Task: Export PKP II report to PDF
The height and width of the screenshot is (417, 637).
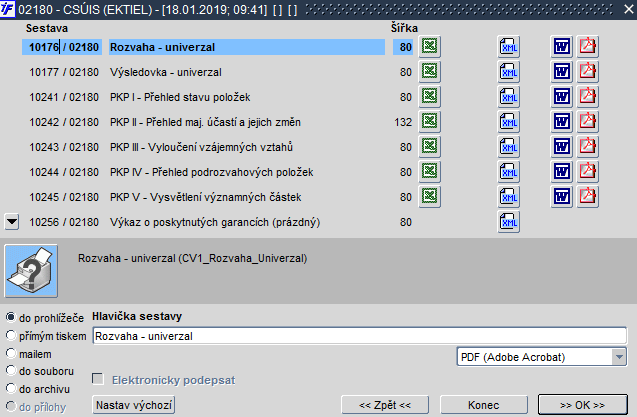Action: coord(587,122)
